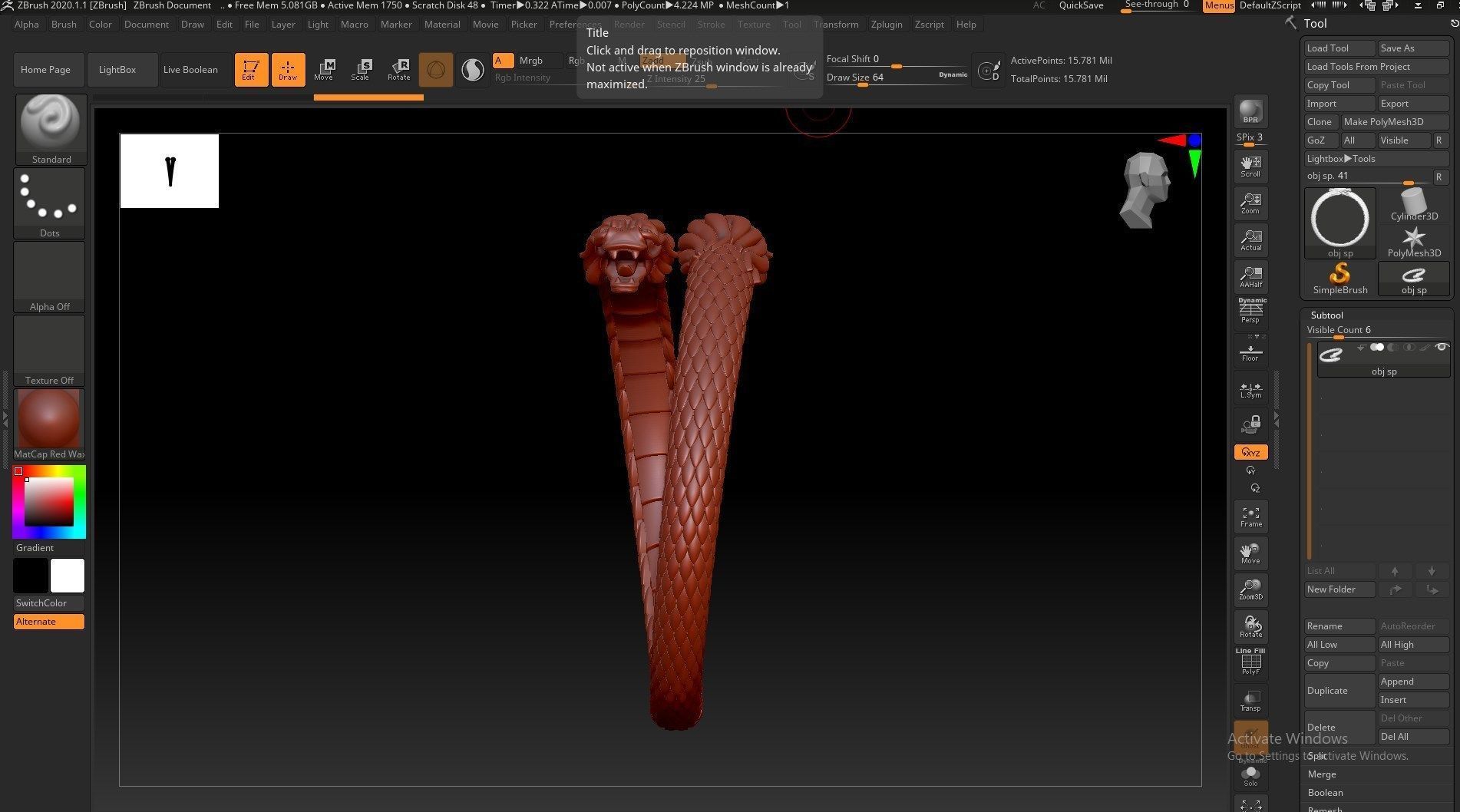
Task: Activate the Draw mode button
Action: [x=288, y=69]
